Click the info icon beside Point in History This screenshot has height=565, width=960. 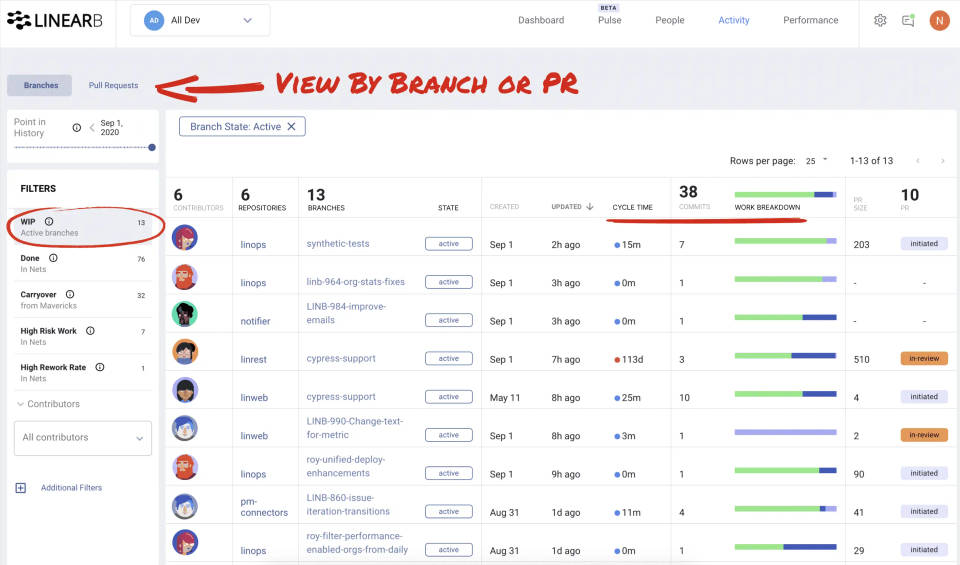pyautogui.click(x=77, y=128)
